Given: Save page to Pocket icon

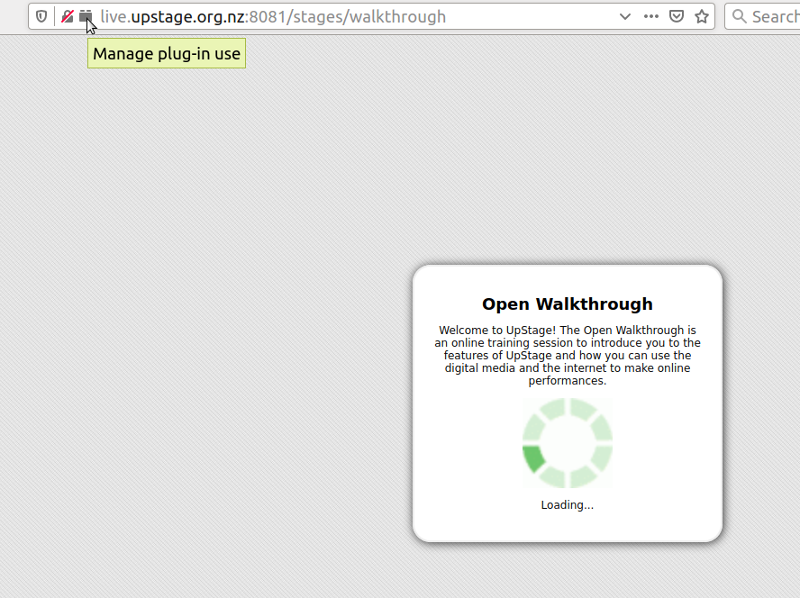Looking at the screenshot, I should tap(677, 17).
